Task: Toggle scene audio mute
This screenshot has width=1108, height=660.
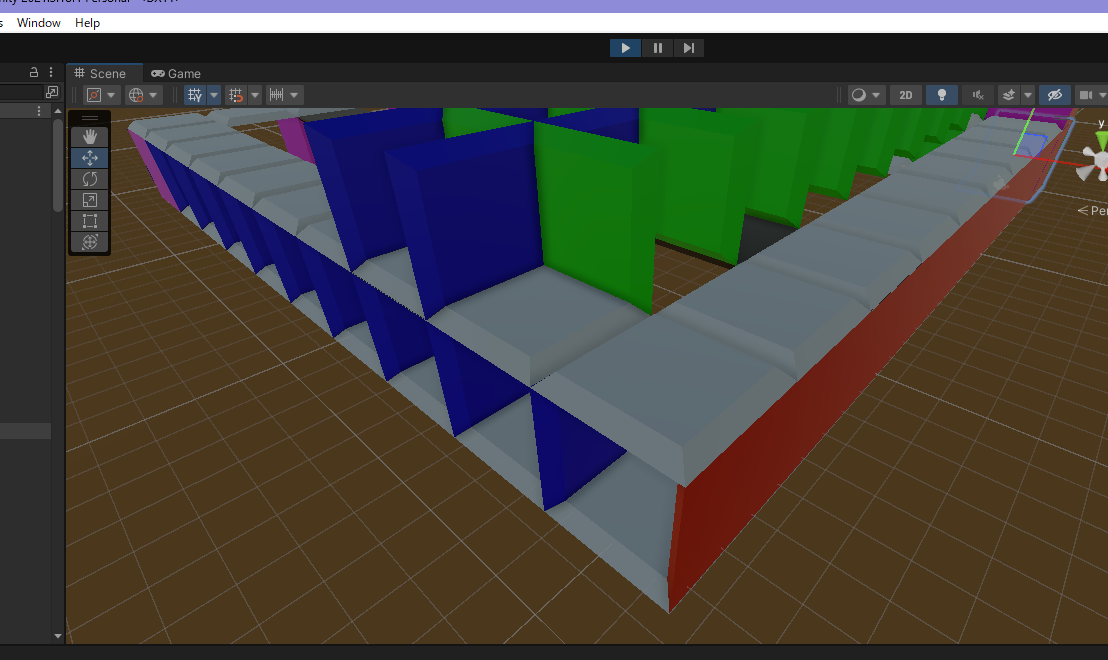Action: (977, 95)
